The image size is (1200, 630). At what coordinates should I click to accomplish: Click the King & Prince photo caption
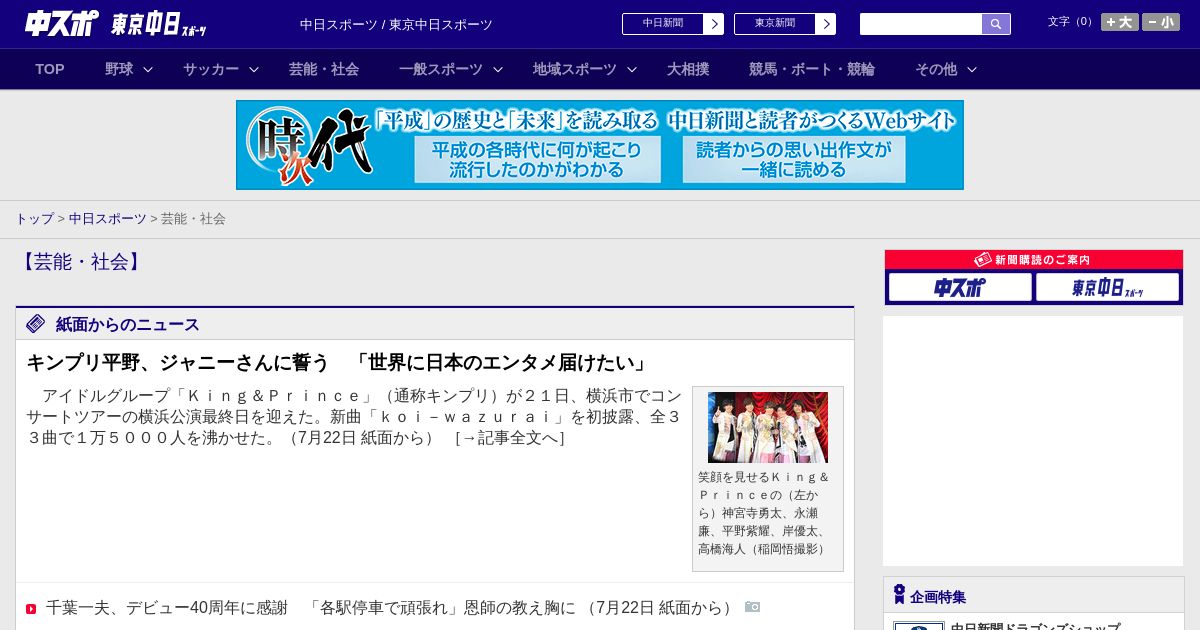tap(765, 513)
